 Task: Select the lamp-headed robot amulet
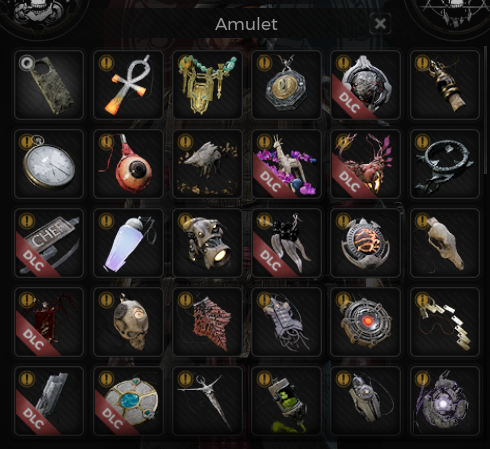click(x=207, y=243)
